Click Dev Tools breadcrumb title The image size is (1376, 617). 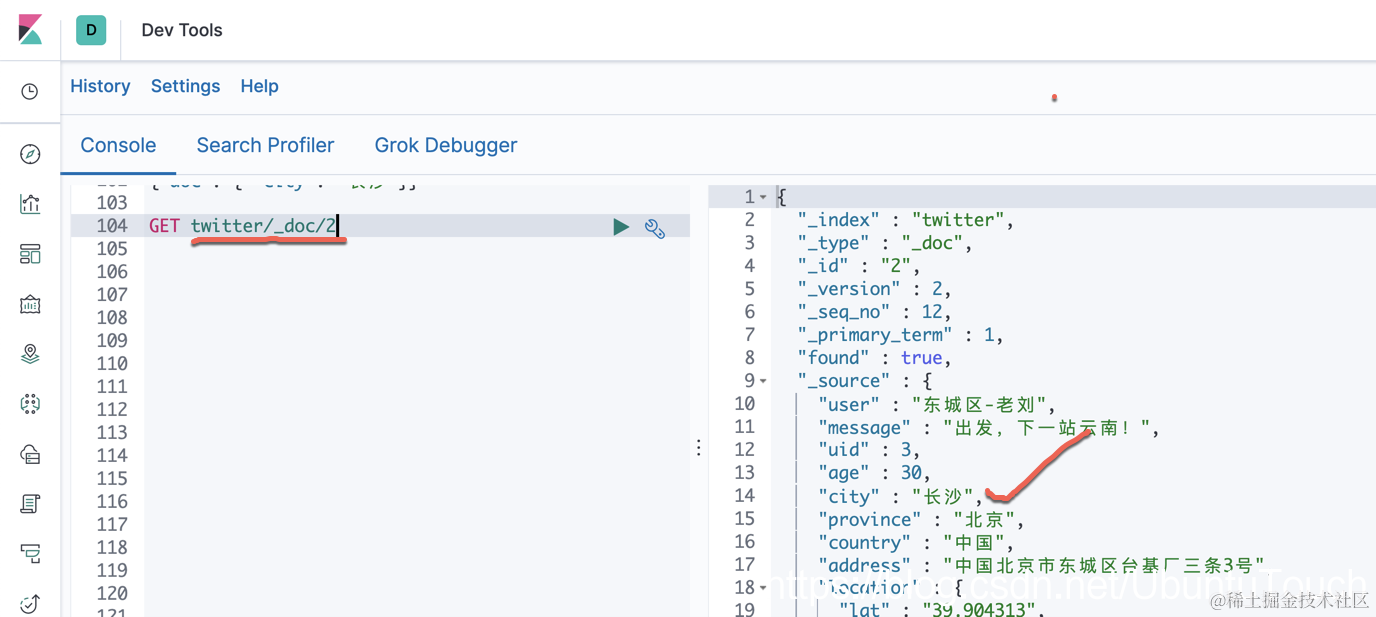(182, 30)
